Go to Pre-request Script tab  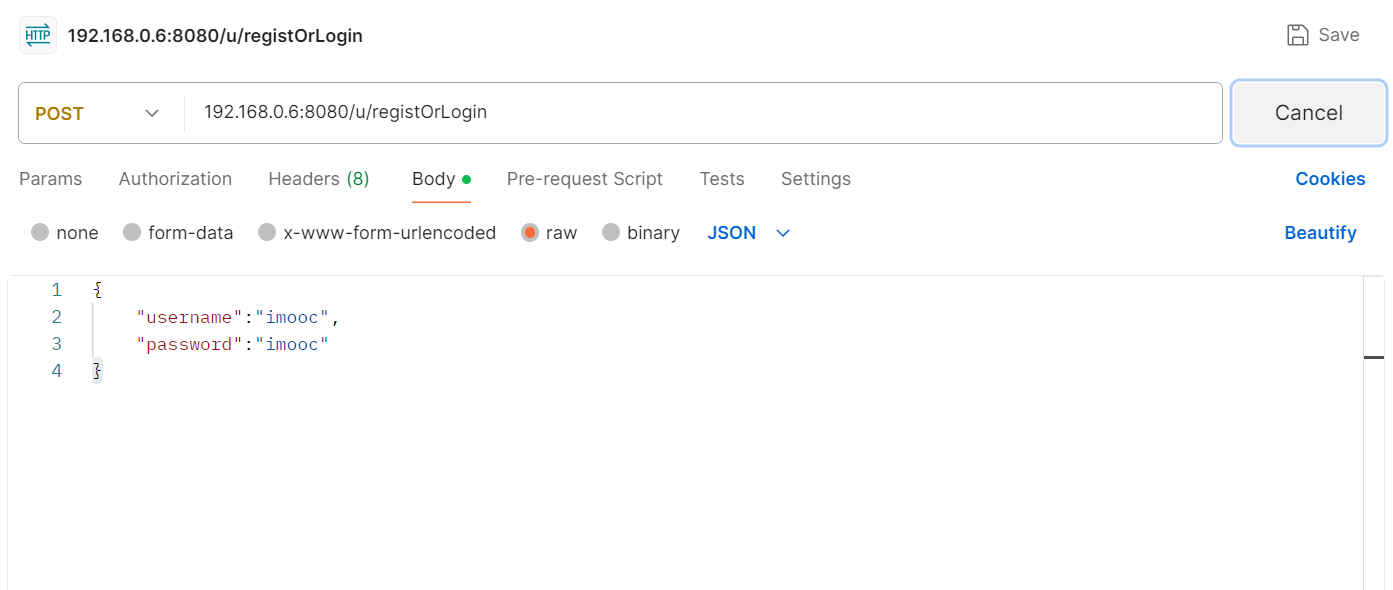(x=585, y=179)
